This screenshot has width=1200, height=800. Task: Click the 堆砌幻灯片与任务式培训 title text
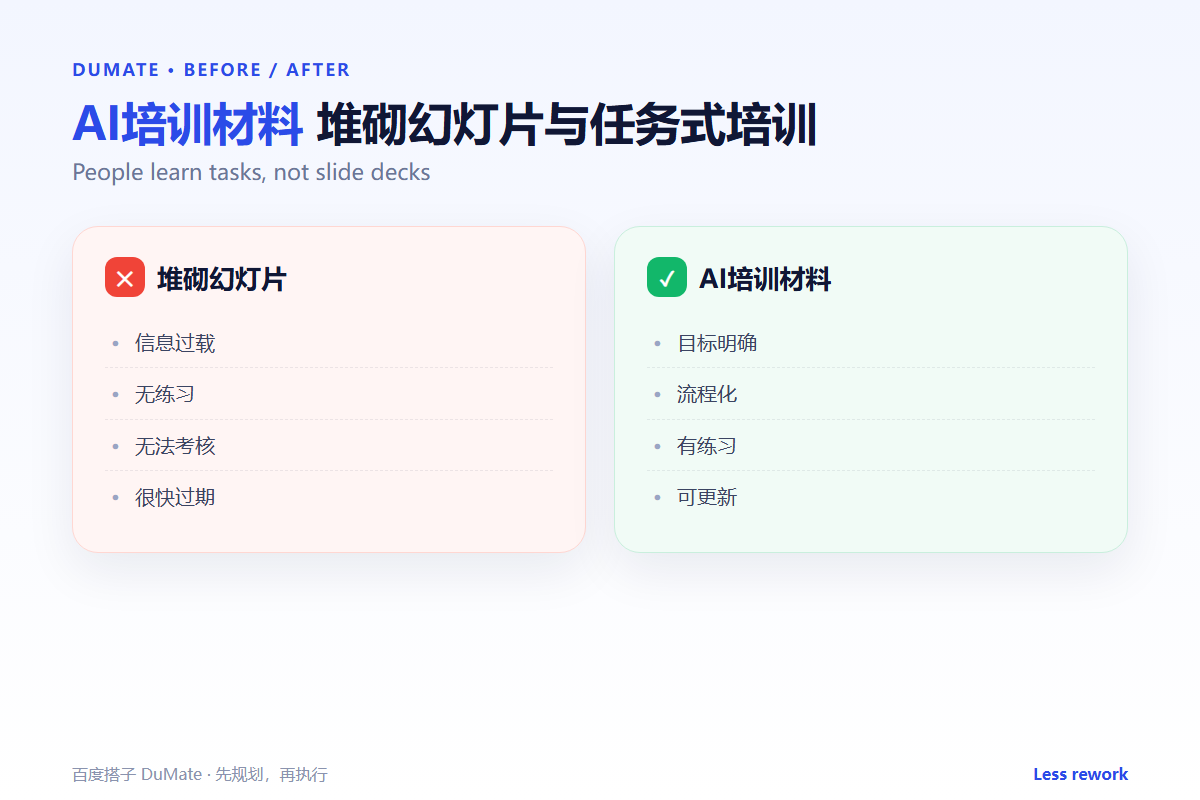[567, 125]
